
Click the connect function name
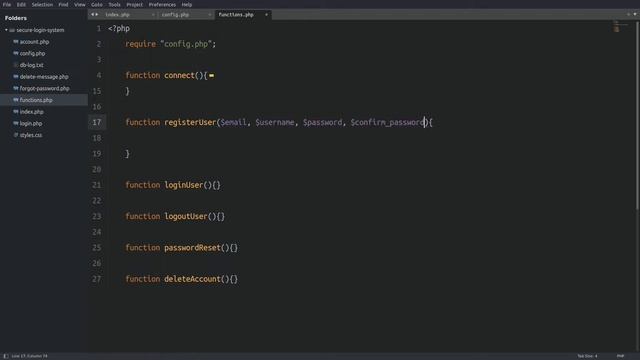tap(179, 75)
